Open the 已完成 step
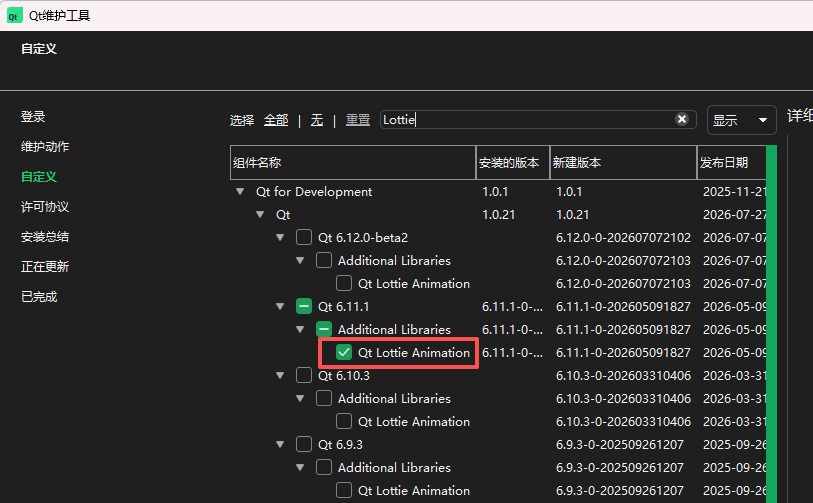Viewport: 813px width, 503px height. (39, 297)
